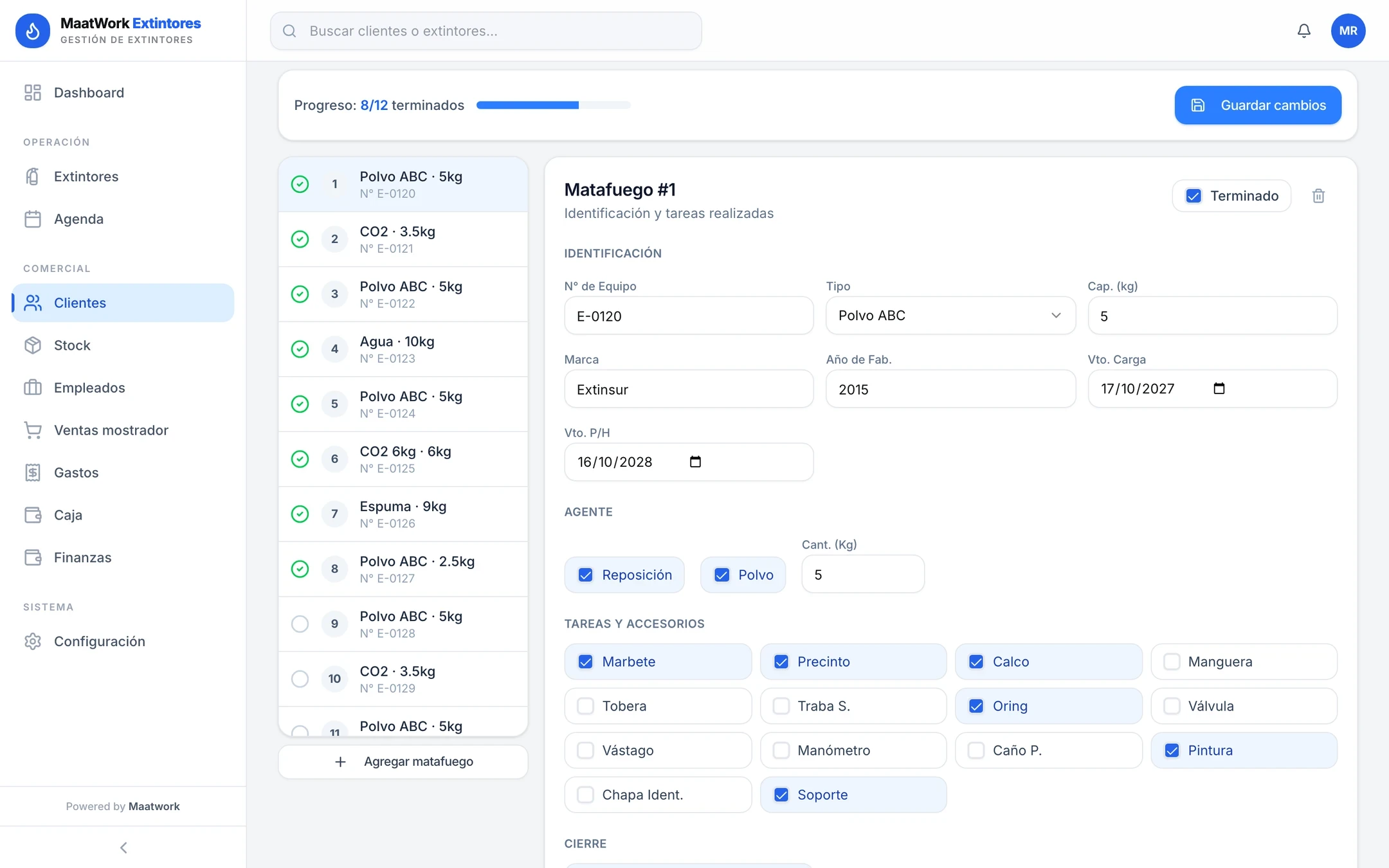Open the Tipo dropdown showing Polvo ABC
Viewport: 1389px width, 868px height.
click(950, 315)
